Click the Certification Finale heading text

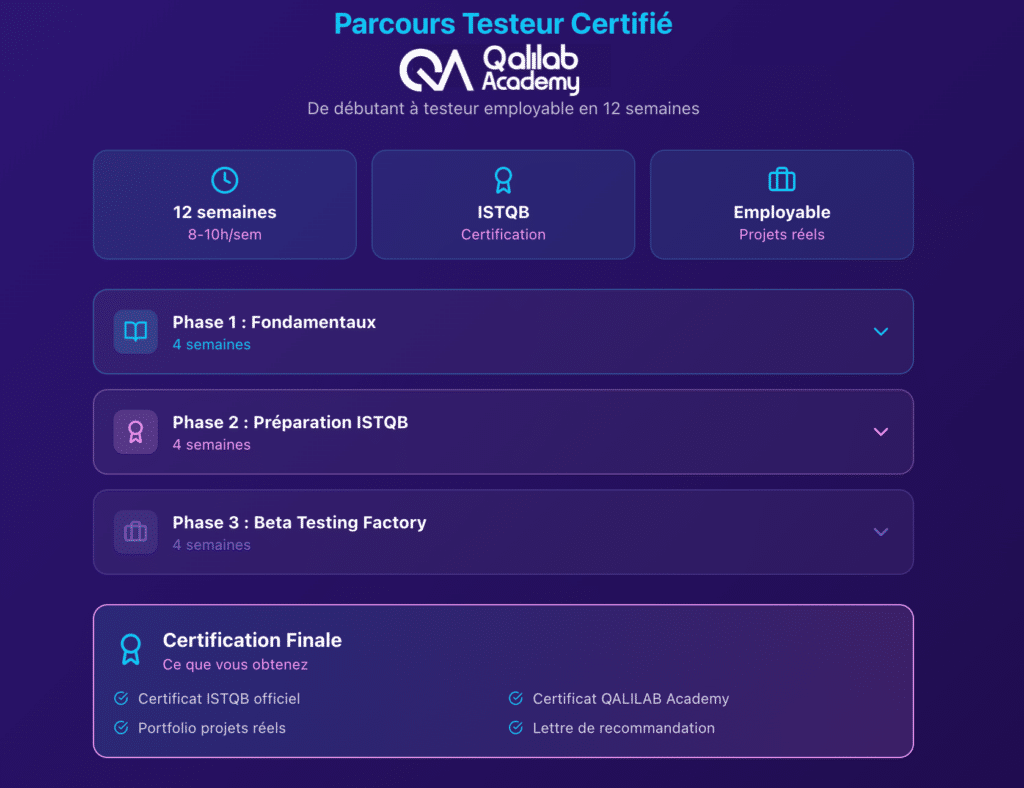[x=252, y=640]
